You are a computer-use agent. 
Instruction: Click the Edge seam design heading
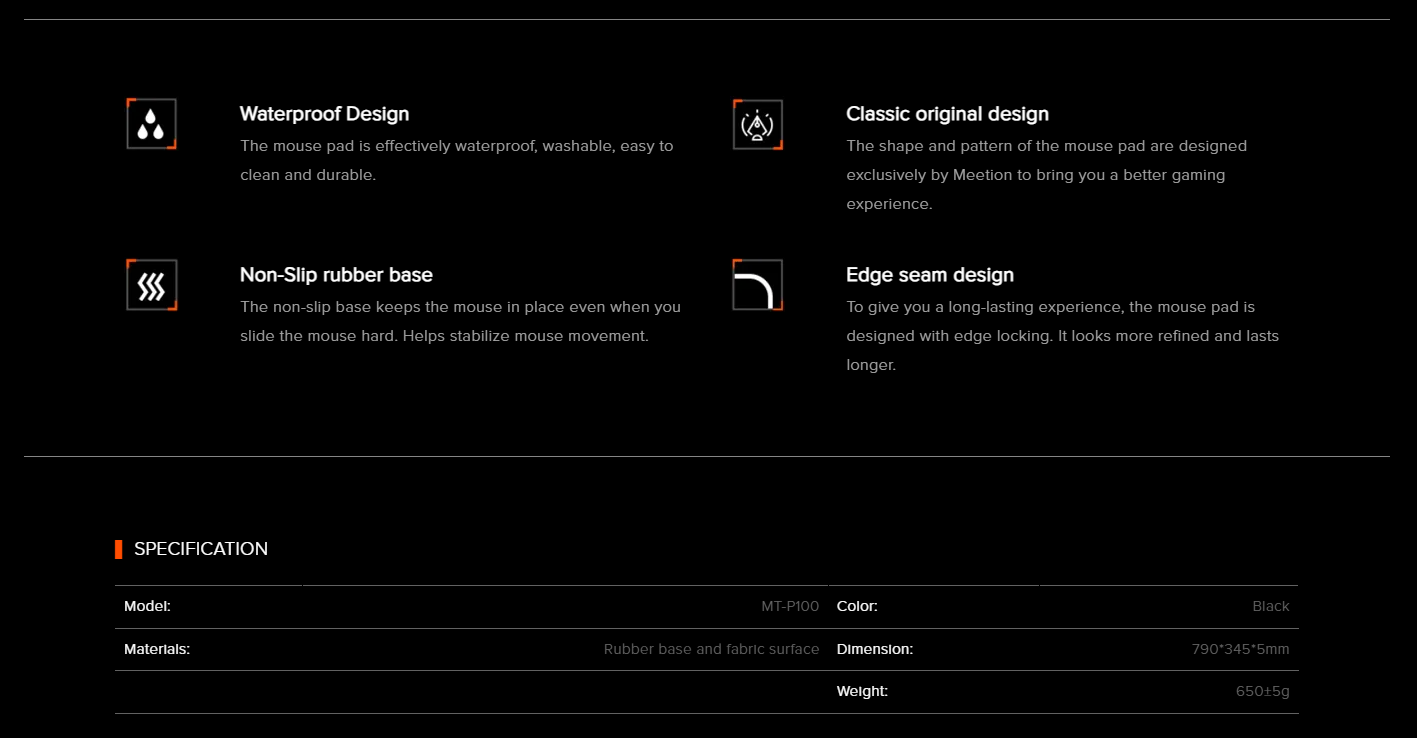coord(929,275)
